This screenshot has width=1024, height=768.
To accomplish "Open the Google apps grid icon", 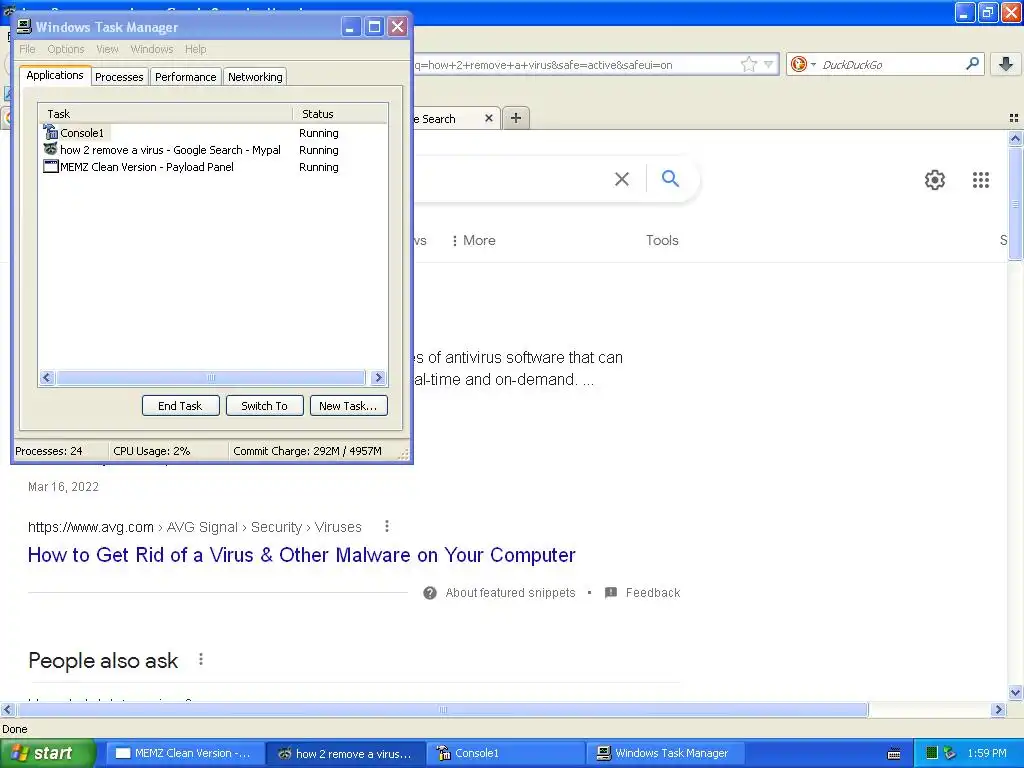I will click(980, 180).
